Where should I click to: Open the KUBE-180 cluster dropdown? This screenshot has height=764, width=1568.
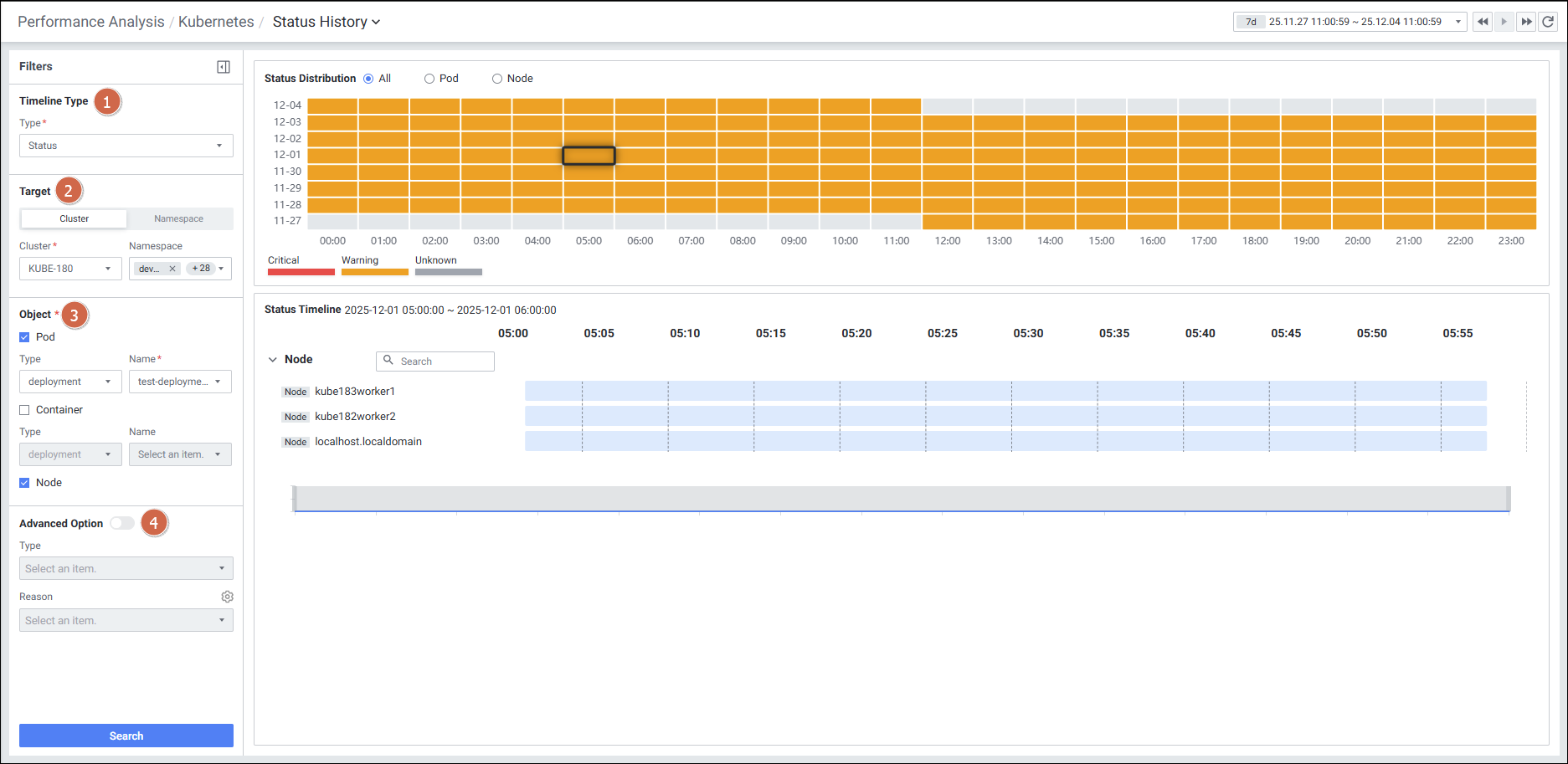tap(70, 269)
